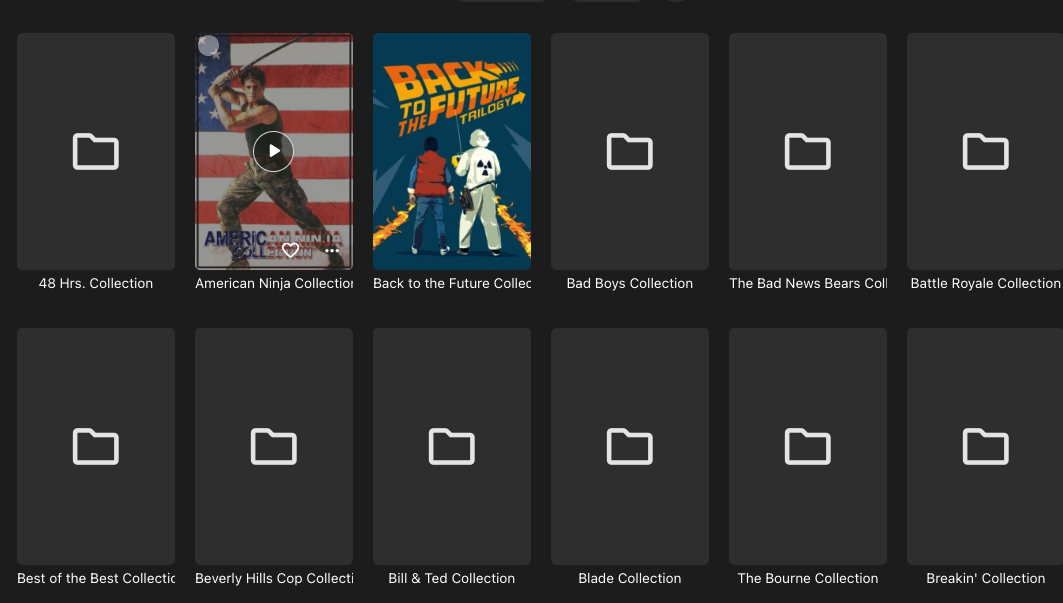Click The Bad News Bears Collection title
The height and width of the screenshot is (603, 1063).
(x=807, y=284)
